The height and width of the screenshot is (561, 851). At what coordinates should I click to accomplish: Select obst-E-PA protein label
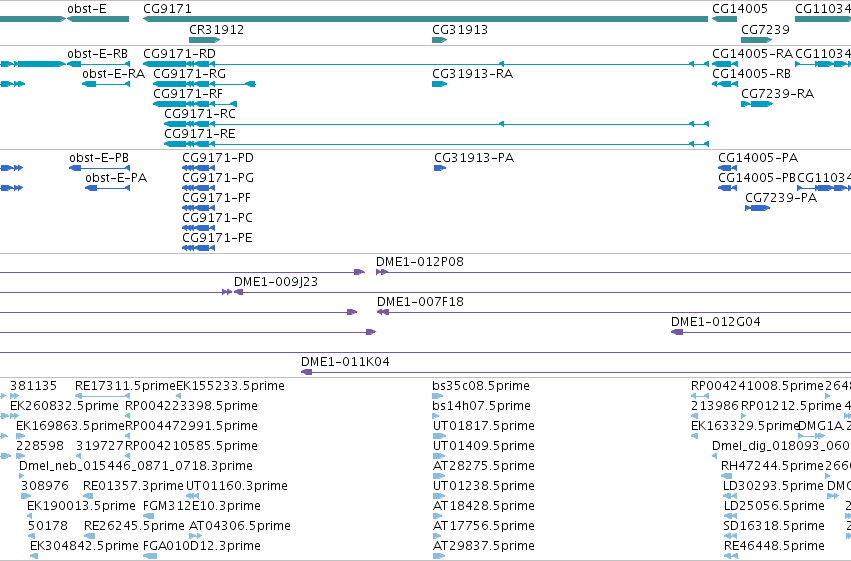click(x=116, y=178)
